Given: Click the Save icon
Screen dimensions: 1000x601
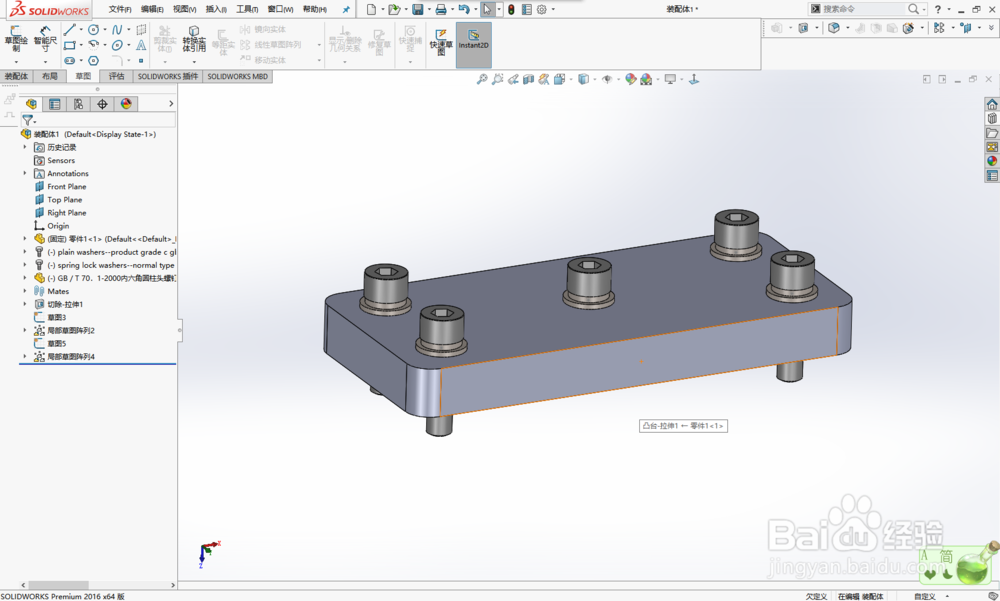Looking at the screenshot, I should tap(418, 10).
